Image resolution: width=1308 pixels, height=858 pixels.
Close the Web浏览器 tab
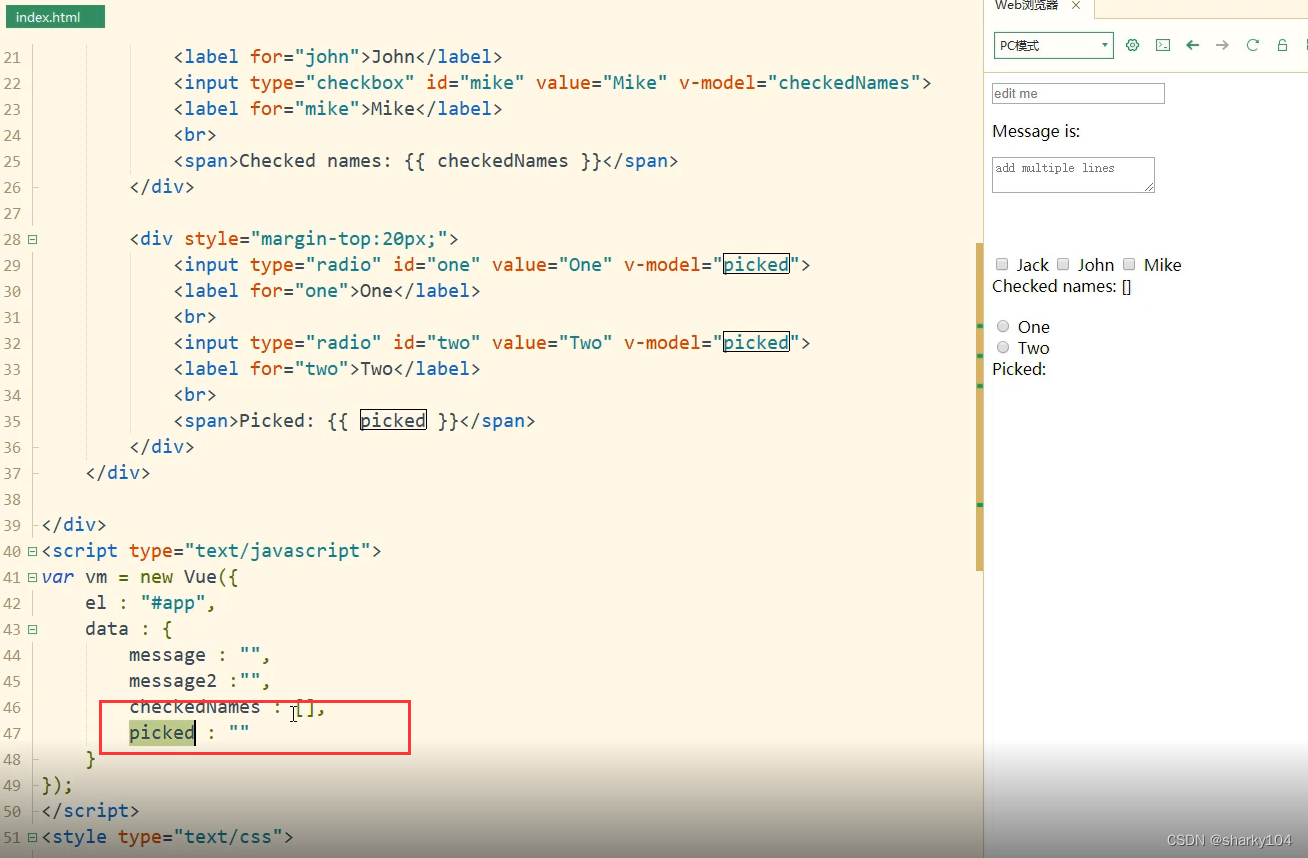tap(1076, 6)
